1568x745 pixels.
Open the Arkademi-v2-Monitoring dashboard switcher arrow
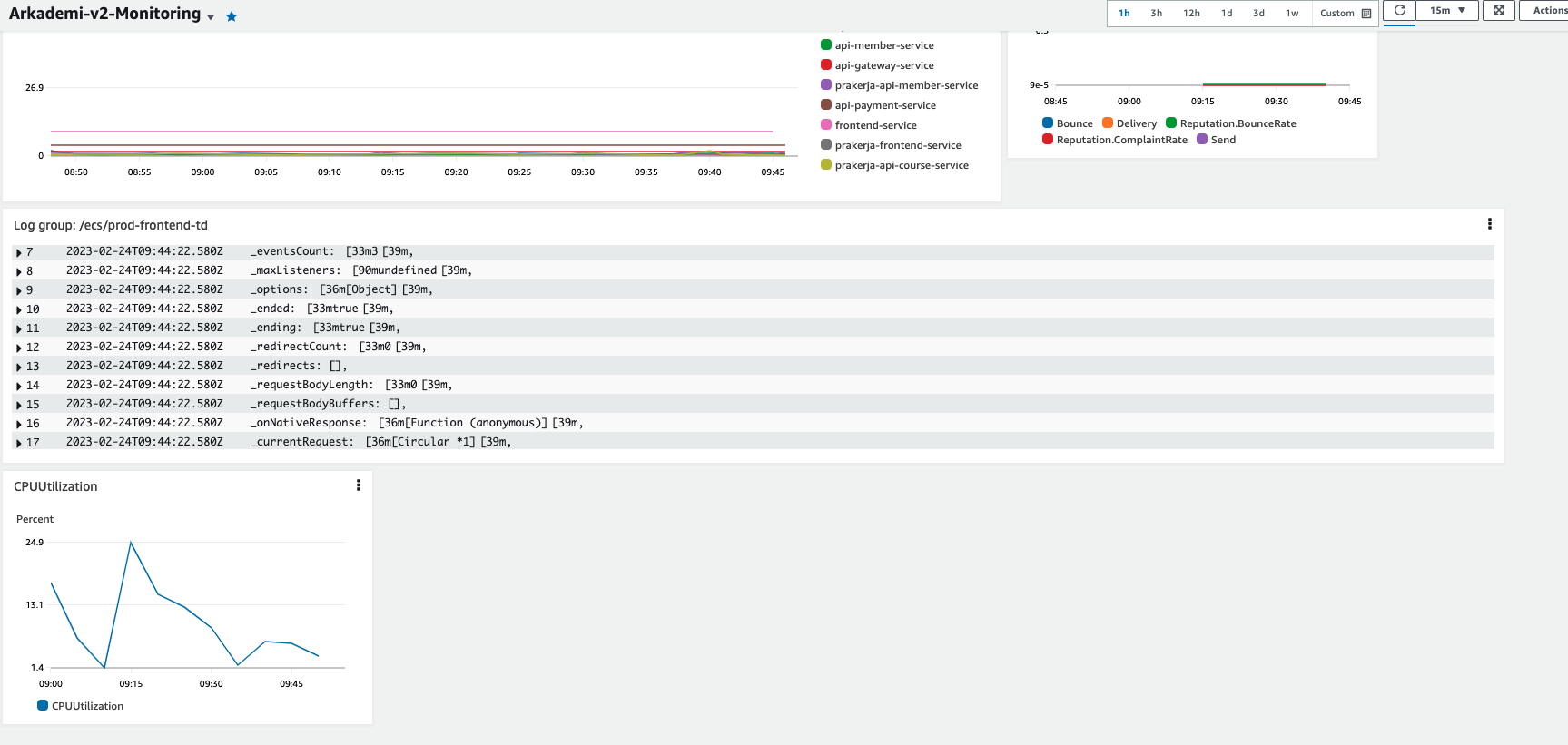pyautogui.click(x=211, y=17)
